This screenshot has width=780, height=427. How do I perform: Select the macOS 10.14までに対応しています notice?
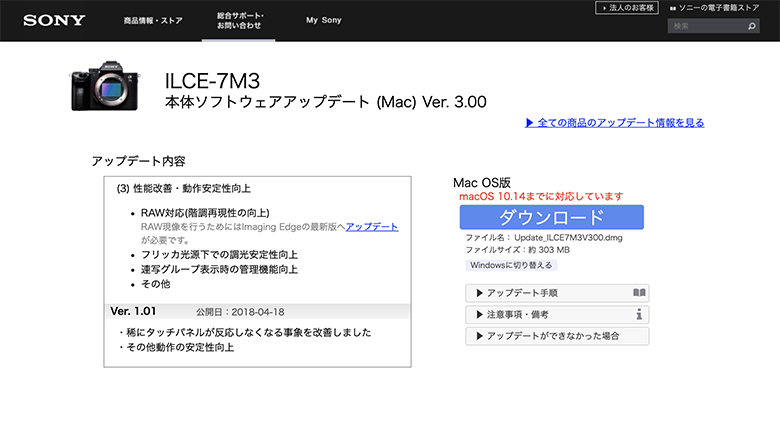(x=541, y=197)
